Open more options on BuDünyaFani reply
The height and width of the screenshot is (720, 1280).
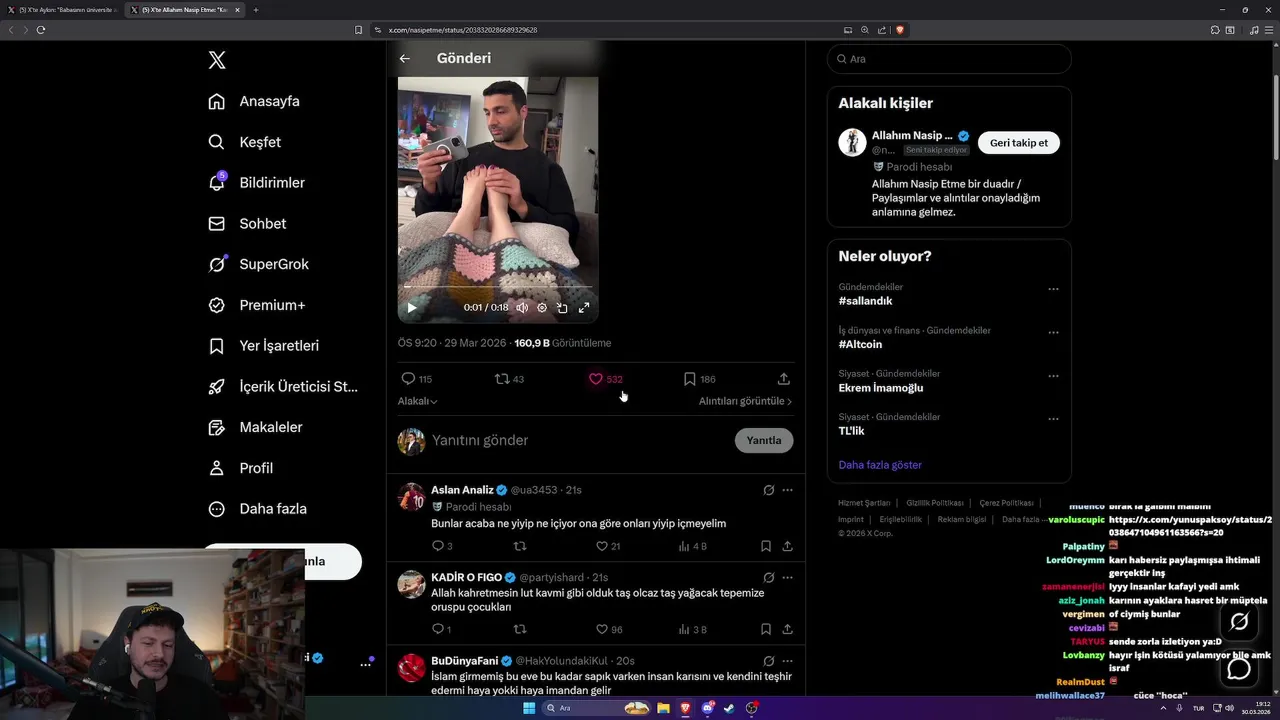click(x=788, y=661)
